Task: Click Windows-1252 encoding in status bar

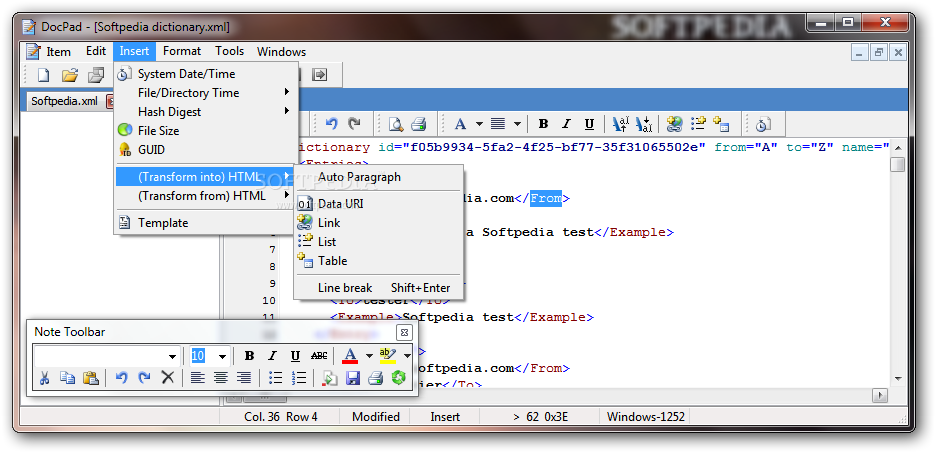Action: pyautogui.click(x=646, y=417)
